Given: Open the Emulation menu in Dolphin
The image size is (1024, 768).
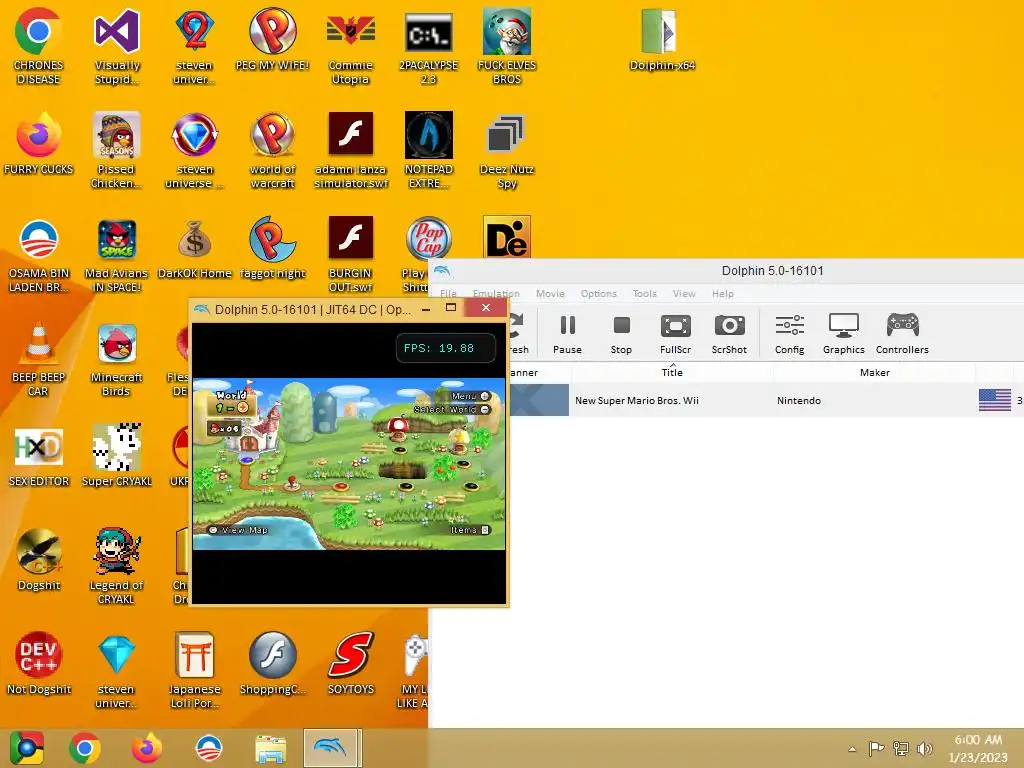Looking at the screenshot, I should click(x=496, y=293).
